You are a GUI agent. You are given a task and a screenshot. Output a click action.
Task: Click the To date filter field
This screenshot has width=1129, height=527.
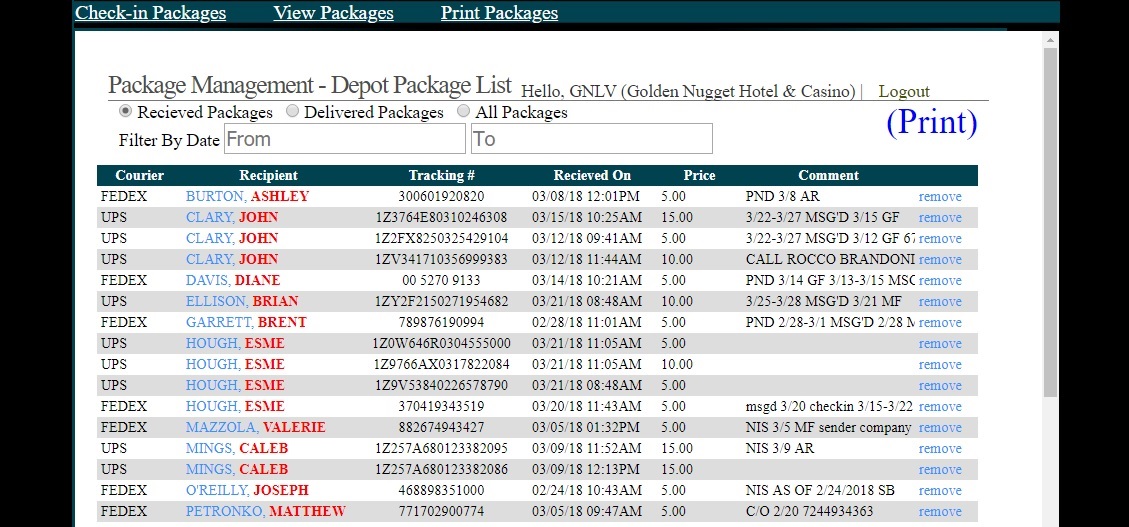592,139
